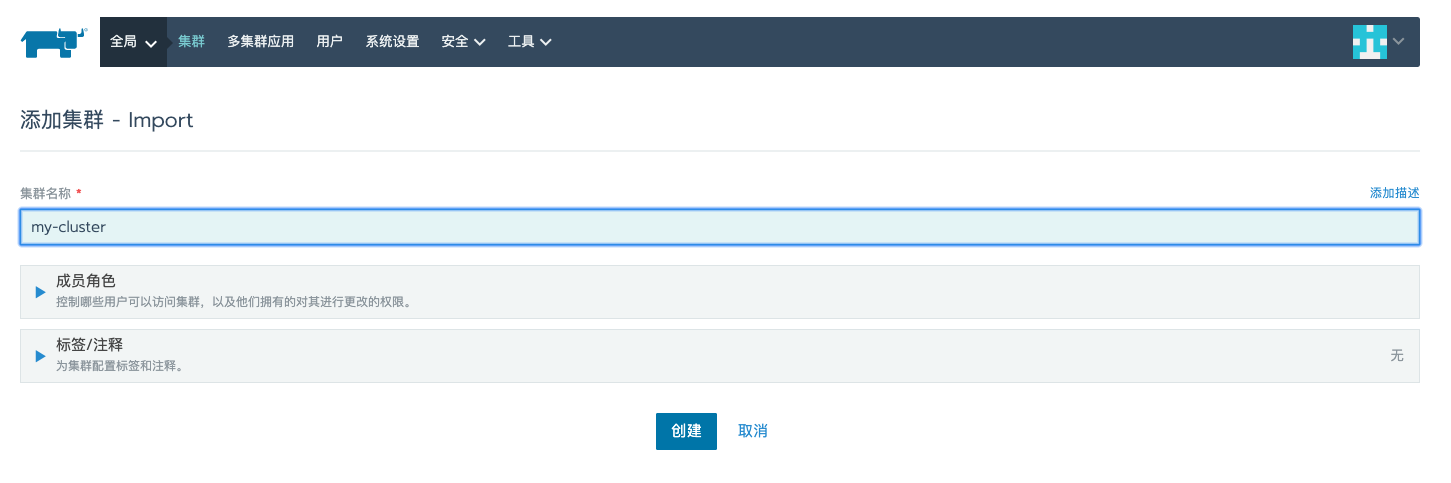Open the 多集群应用 menu item
This screenshot has width=1451, height=483.
pos(260,42)
